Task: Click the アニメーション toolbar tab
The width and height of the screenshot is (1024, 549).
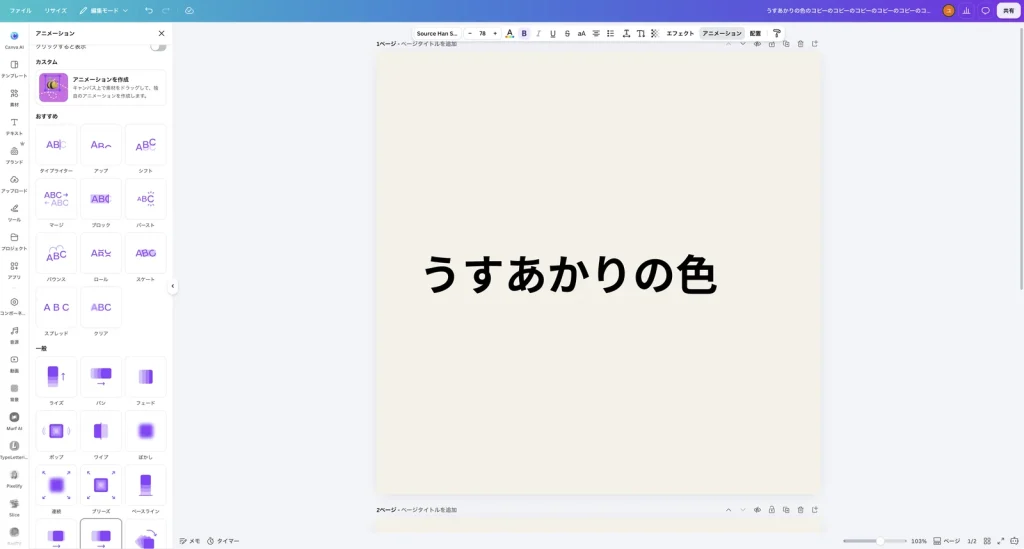Action: (722, 33)
